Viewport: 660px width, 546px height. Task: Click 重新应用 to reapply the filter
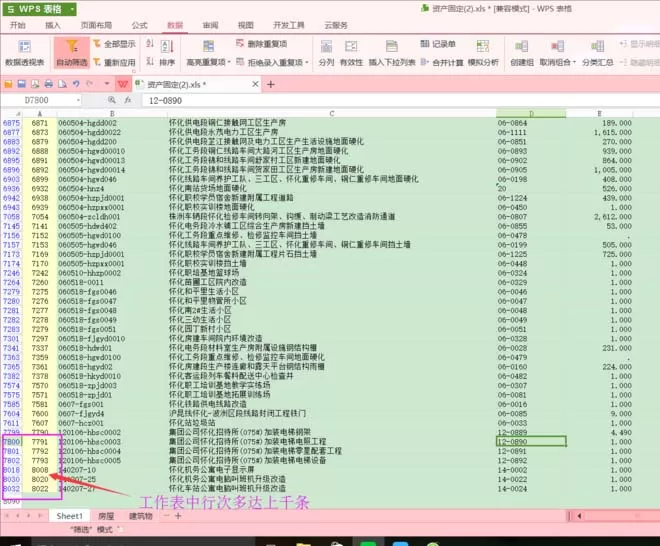pyautogui.click(x=114, y=62)
